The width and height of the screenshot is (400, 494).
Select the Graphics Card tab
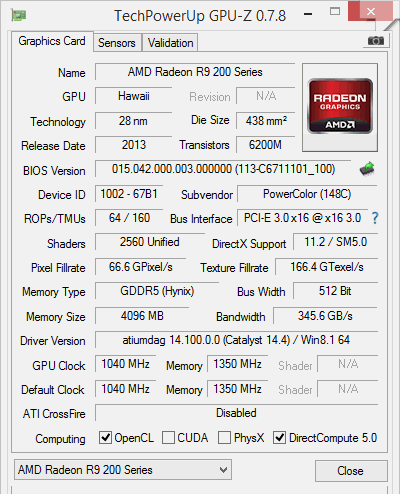pos(52,41)
